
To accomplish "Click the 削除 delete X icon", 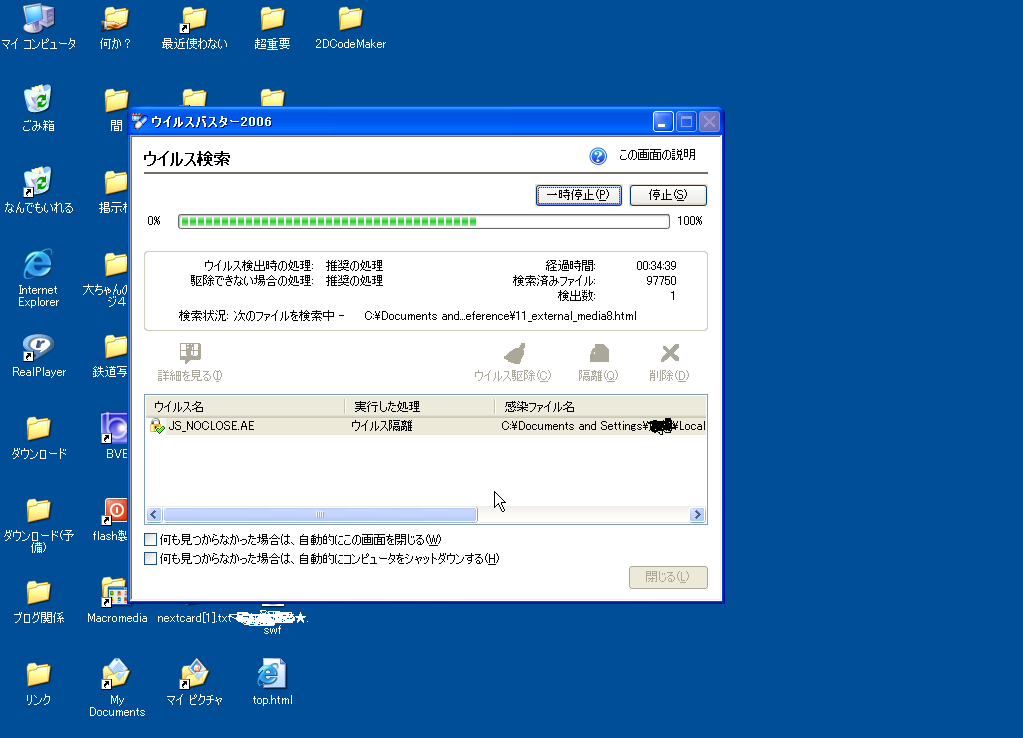I will coord(670,353).
